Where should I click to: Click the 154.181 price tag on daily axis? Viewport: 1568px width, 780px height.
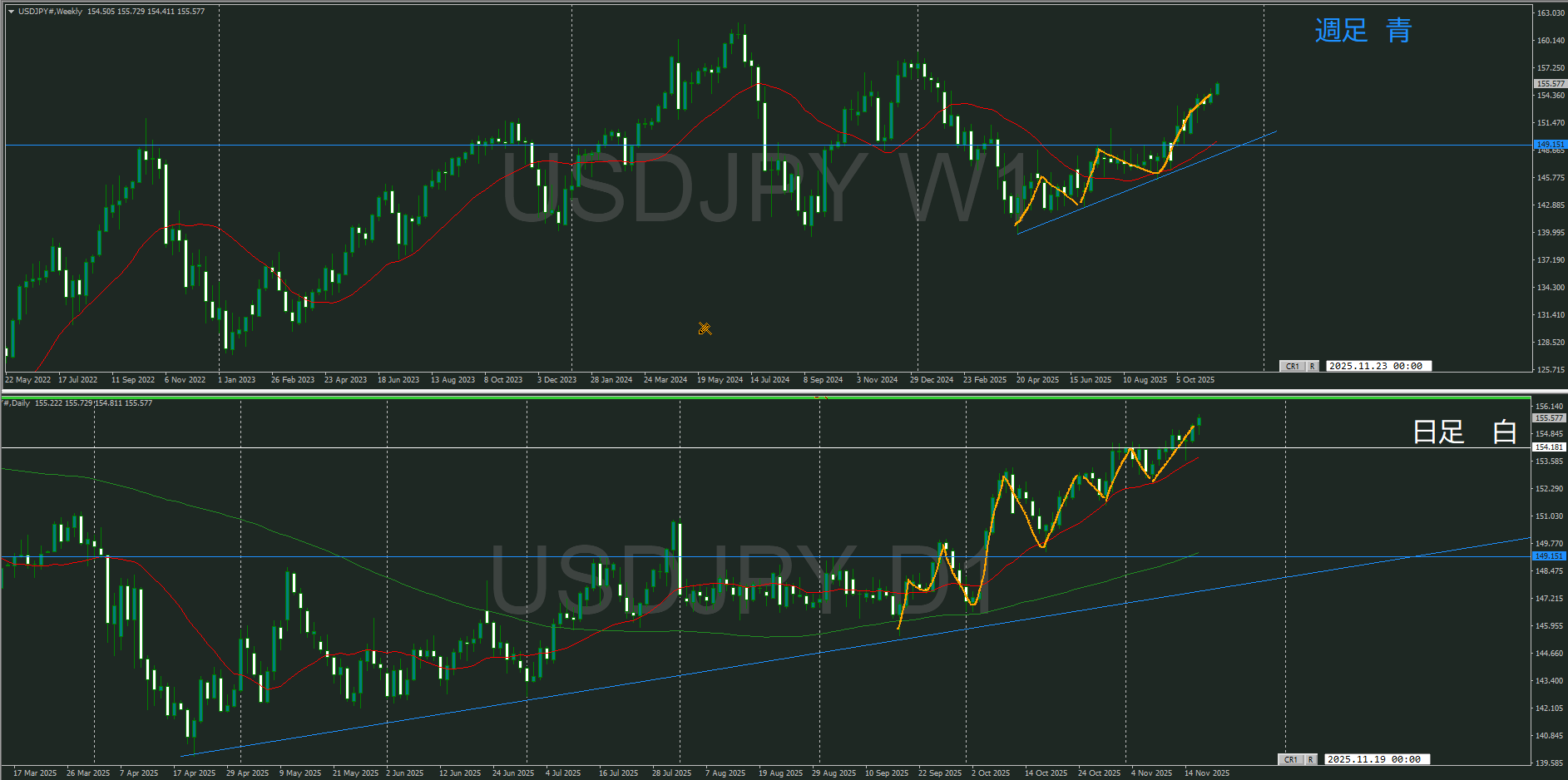point(1549,447)
